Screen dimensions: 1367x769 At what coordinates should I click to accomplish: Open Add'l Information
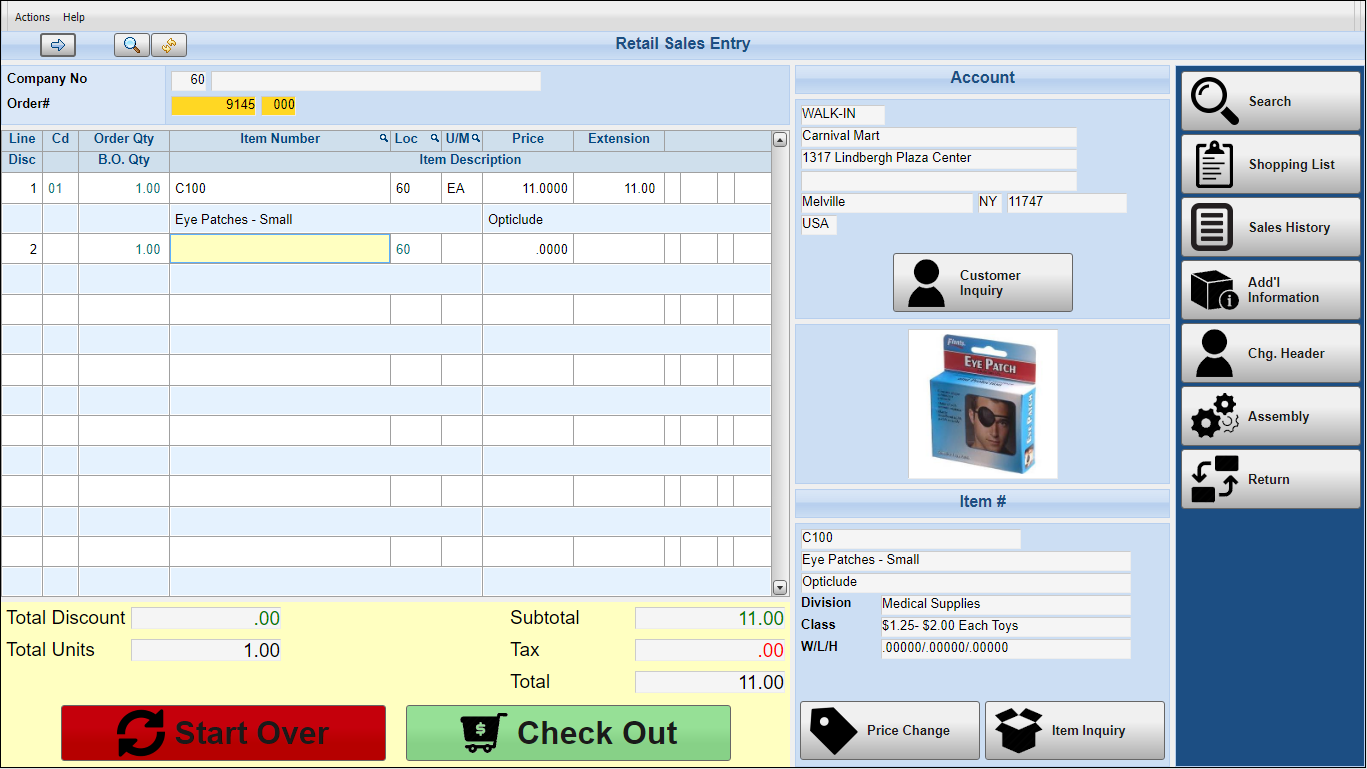click(1270, 290)
